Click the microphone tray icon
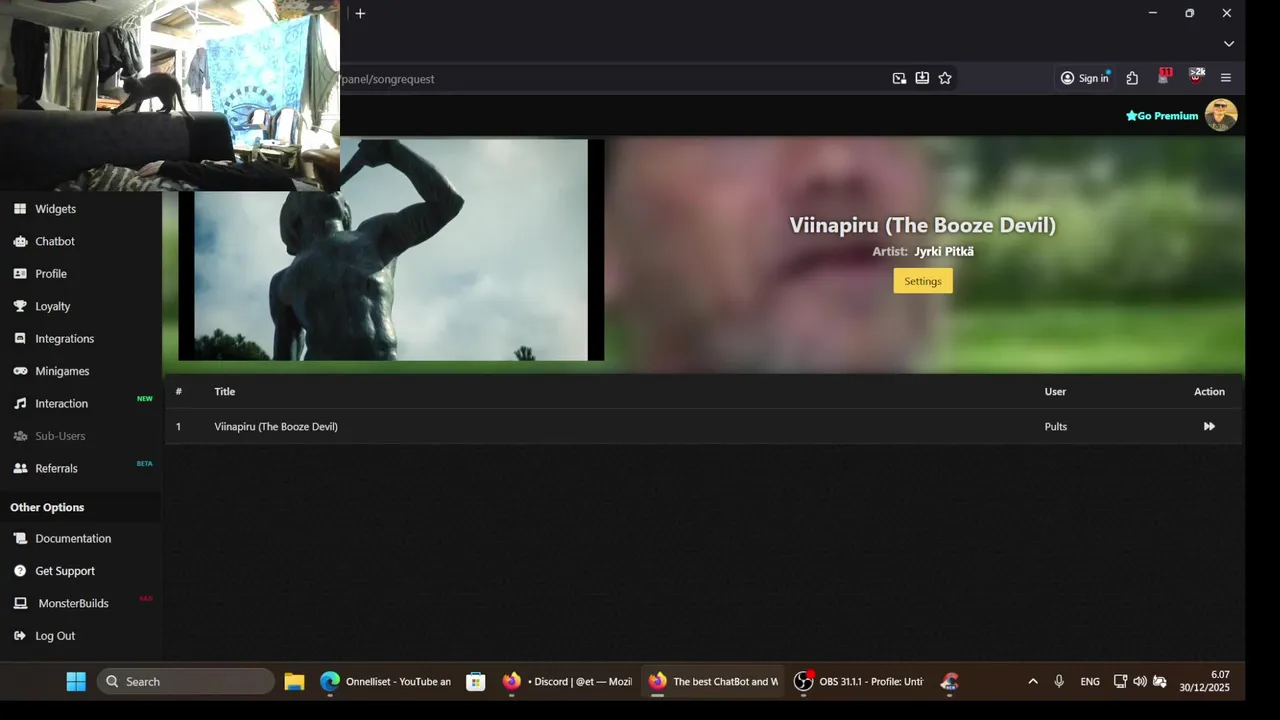 click(x=1059, y=682)
